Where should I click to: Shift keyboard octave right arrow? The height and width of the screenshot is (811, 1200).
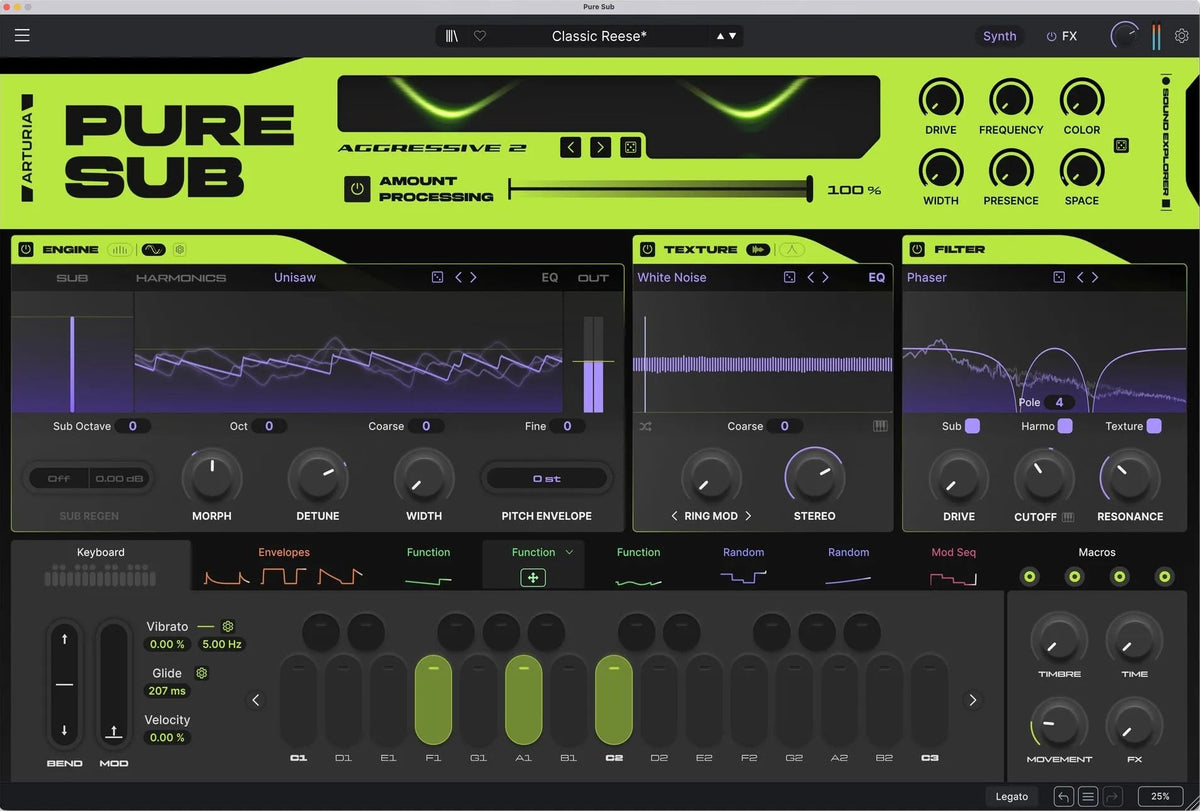(972, 700)
